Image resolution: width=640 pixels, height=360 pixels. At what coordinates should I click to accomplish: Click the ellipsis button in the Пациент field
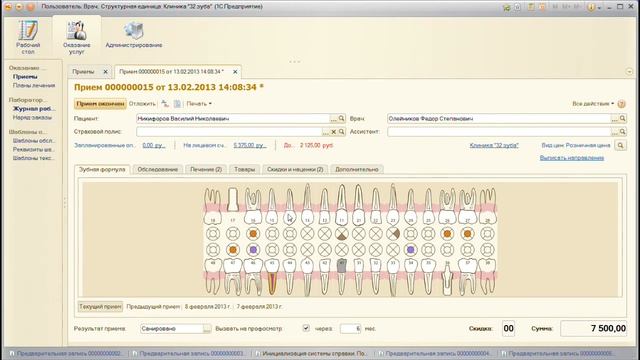(x=333, y=119)
